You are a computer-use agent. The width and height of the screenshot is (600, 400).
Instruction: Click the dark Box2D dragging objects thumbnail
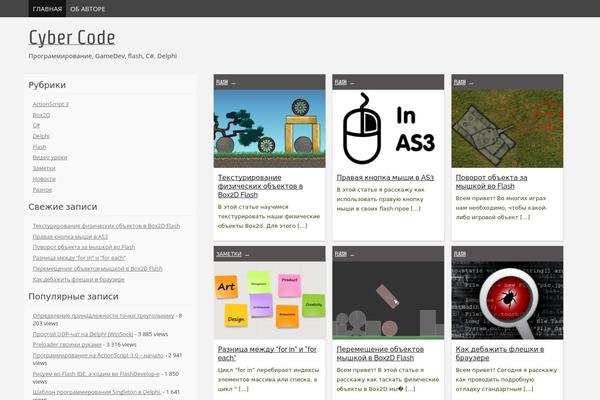pyautogui.click(x=388, y=300)
